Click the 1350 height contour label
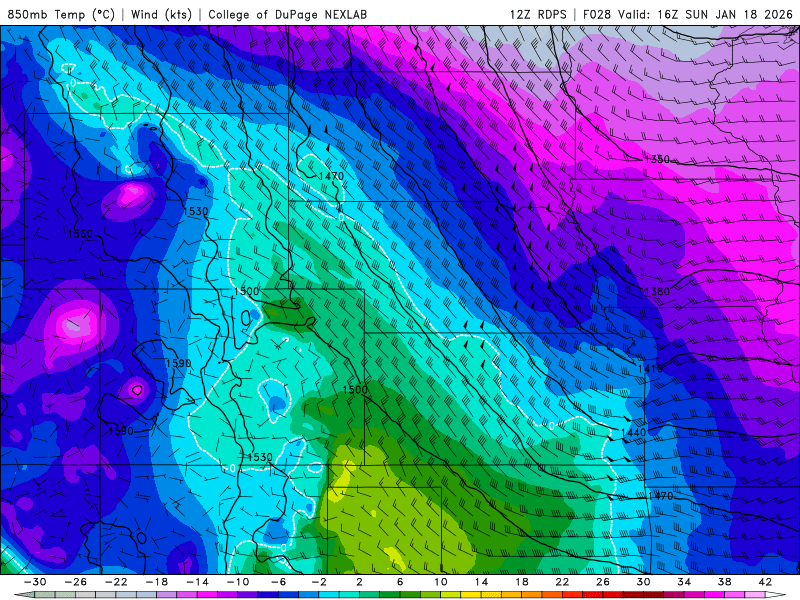This screenshot has width=800, height=600. (x=657, y=159)
